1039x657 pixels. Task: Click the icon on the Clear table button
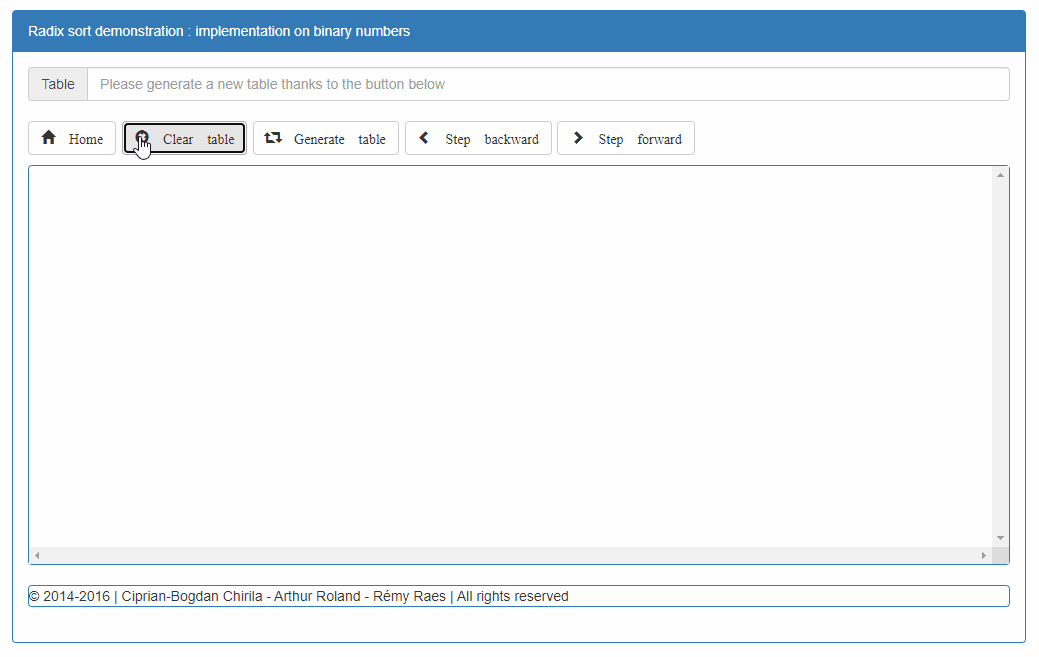(x=142, y=138)
